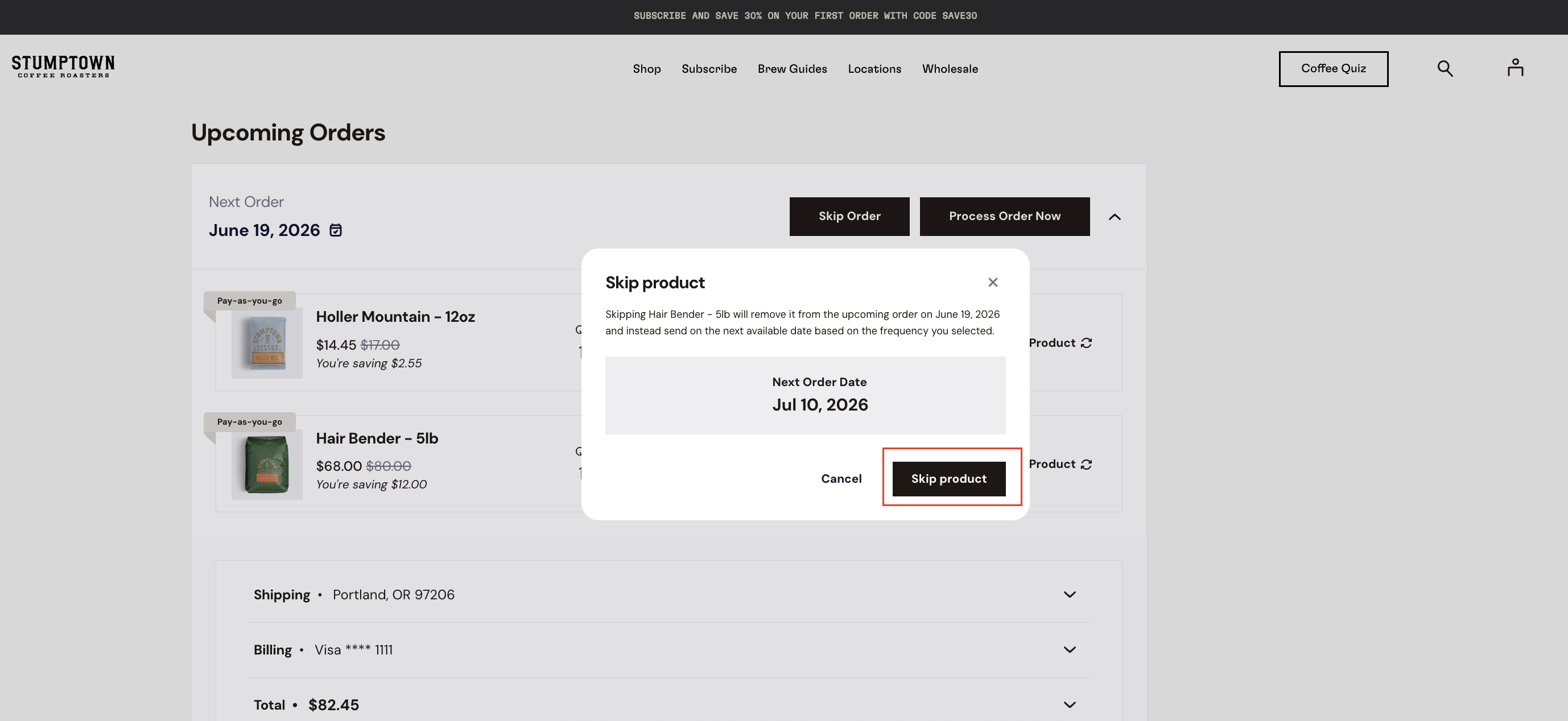Click the Pay-as-you-go tag on Hair Bender
Viewport: 1568px width, 721px height.
[x=250, y=422]
